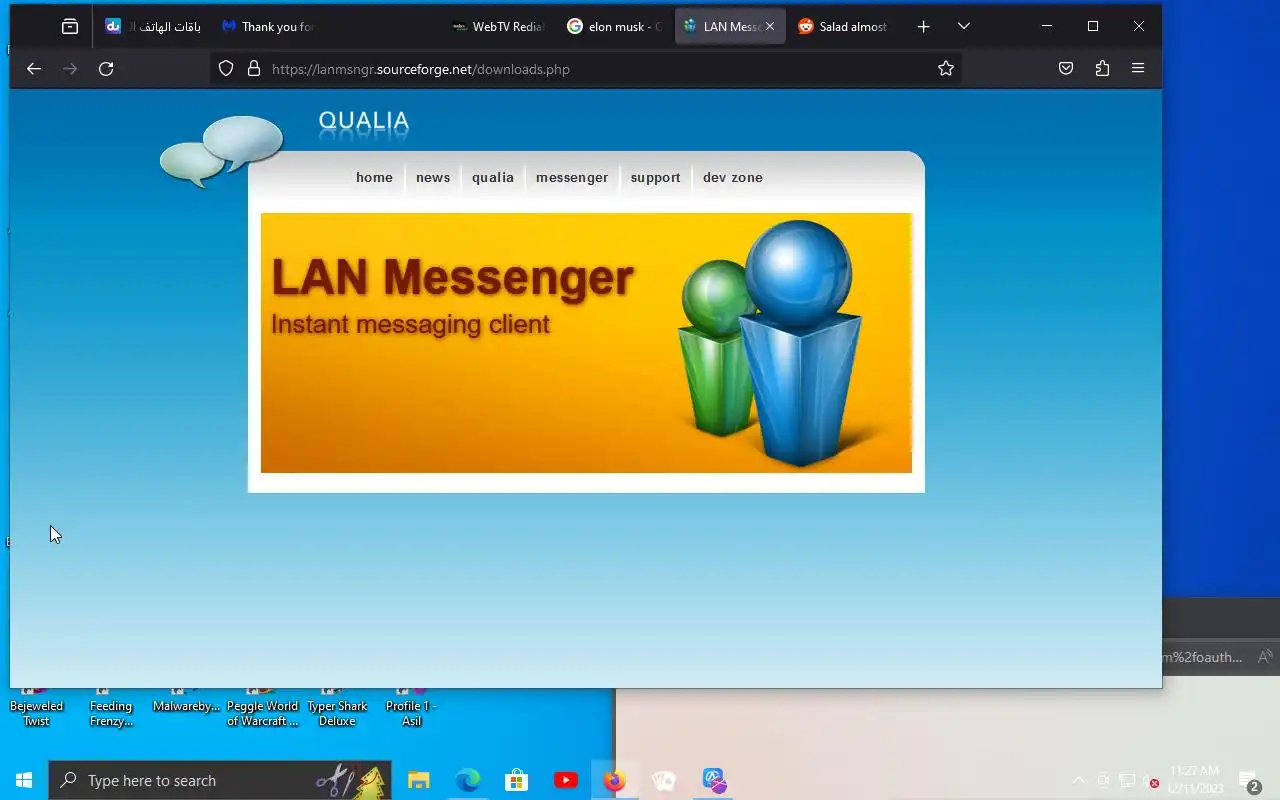The height and width of the screenshot is (800, 1280).
Task: Click the Firefox taskbar icon
Action: [x=614, y=780]
